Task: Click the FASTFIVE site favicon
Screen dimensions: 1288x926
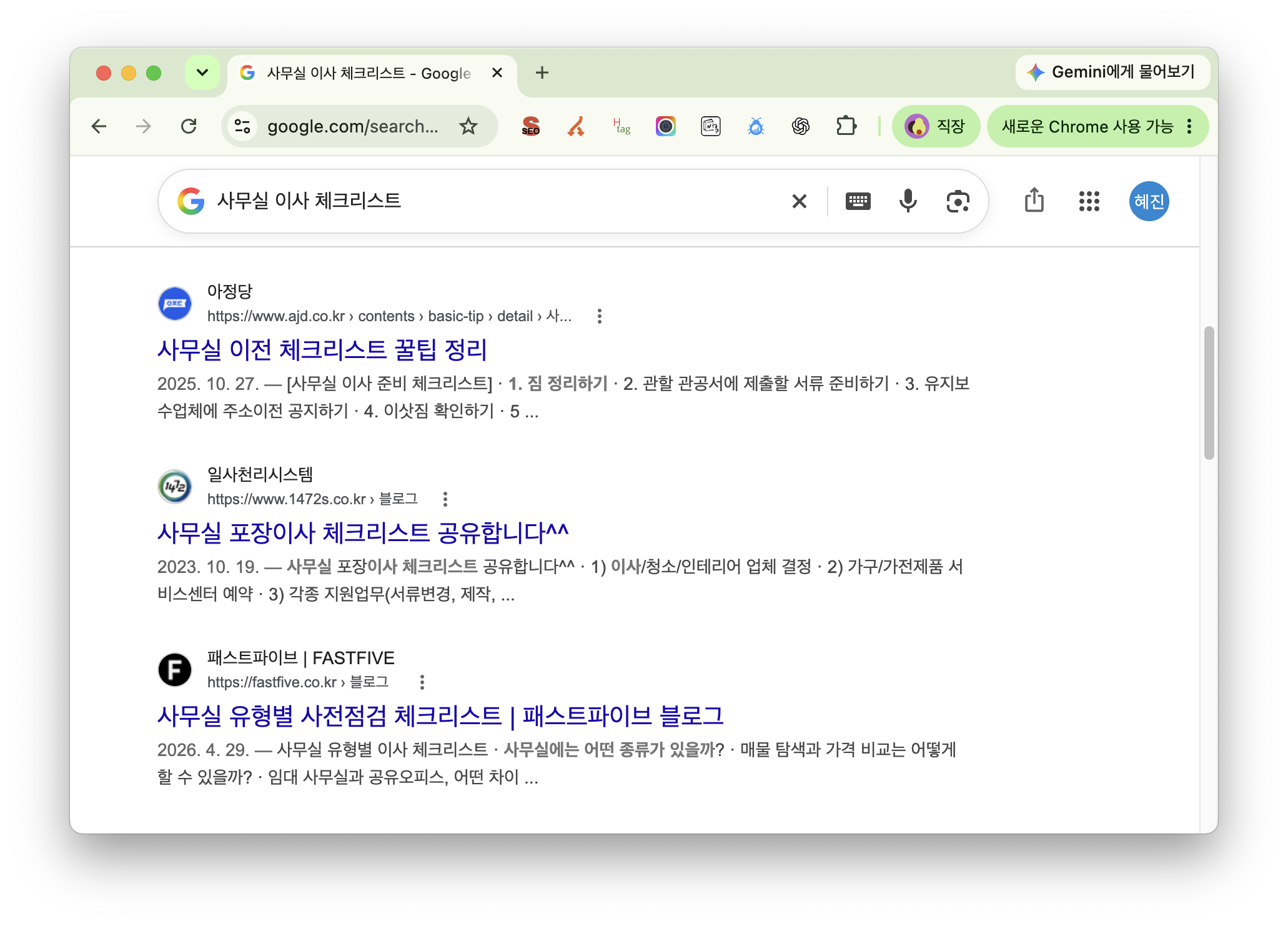Action: coord(175,670)
